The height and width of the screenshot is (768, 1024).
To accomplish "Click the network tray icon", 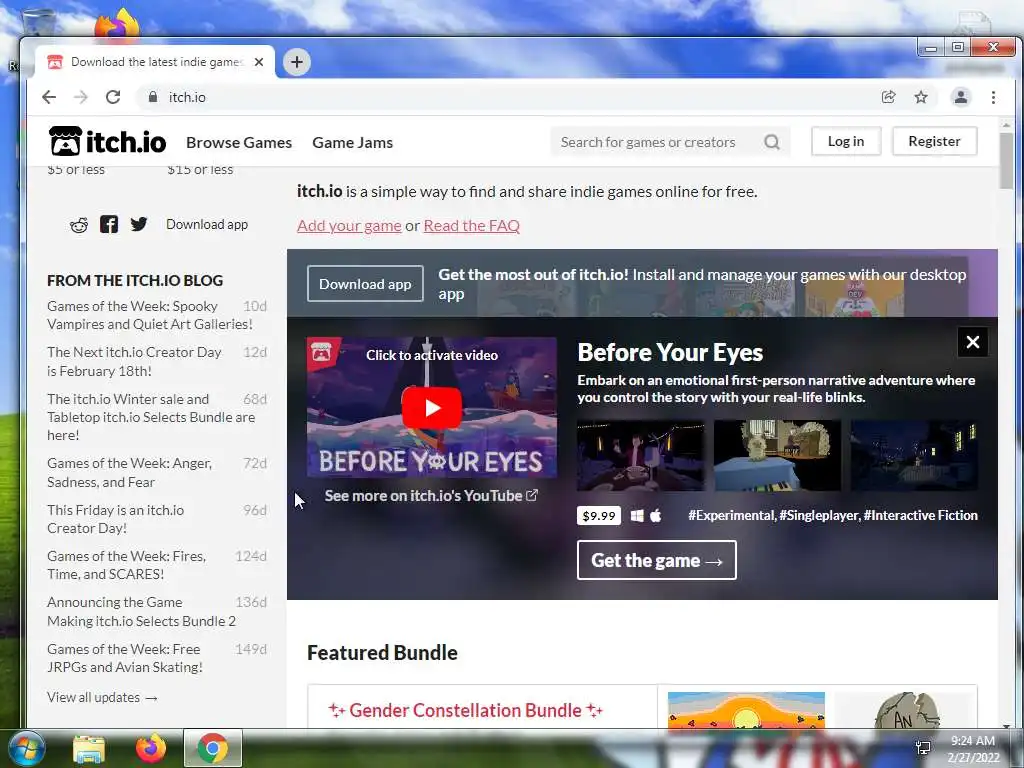I will tap(923, 748).
